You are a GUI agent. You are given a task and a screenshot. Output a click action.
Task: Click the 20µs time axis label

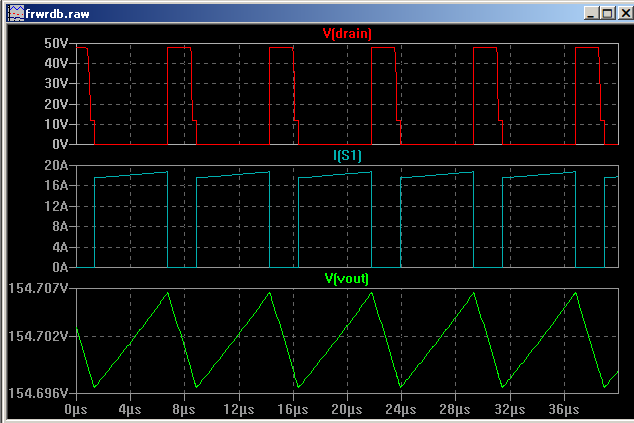tap(347, 409)
